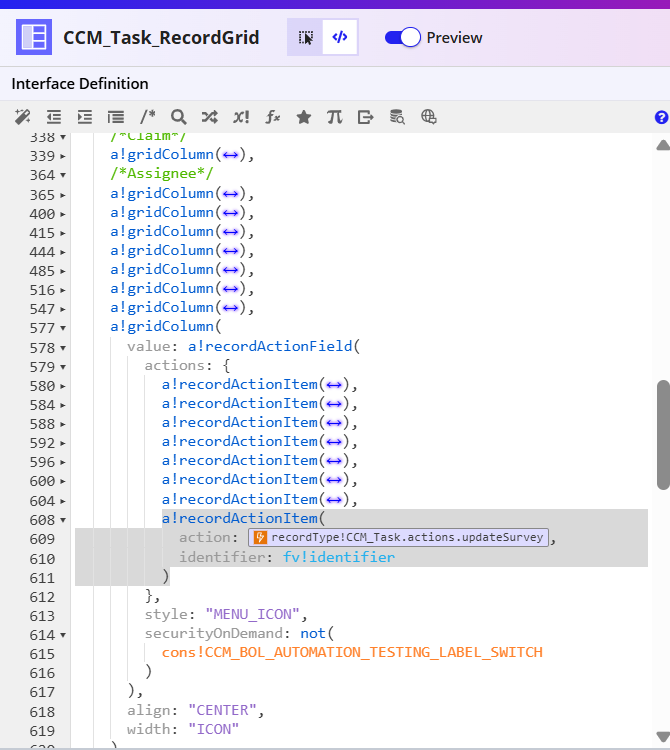Click the indent code toolbar icon
This screenshot has height=750, width=670.
[x=85, y=117]
